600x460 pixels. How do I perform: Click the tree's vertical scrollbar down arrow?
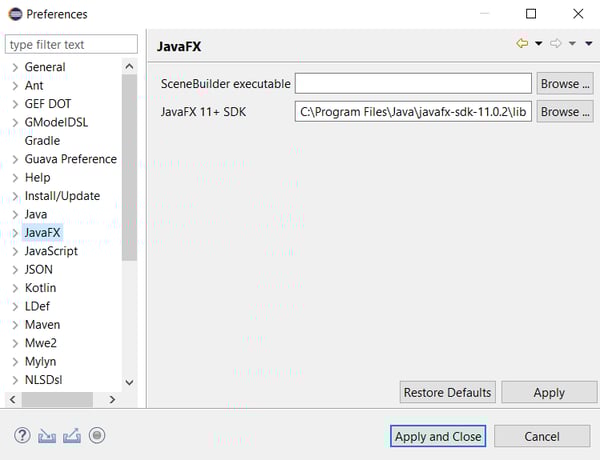point(129,382)
